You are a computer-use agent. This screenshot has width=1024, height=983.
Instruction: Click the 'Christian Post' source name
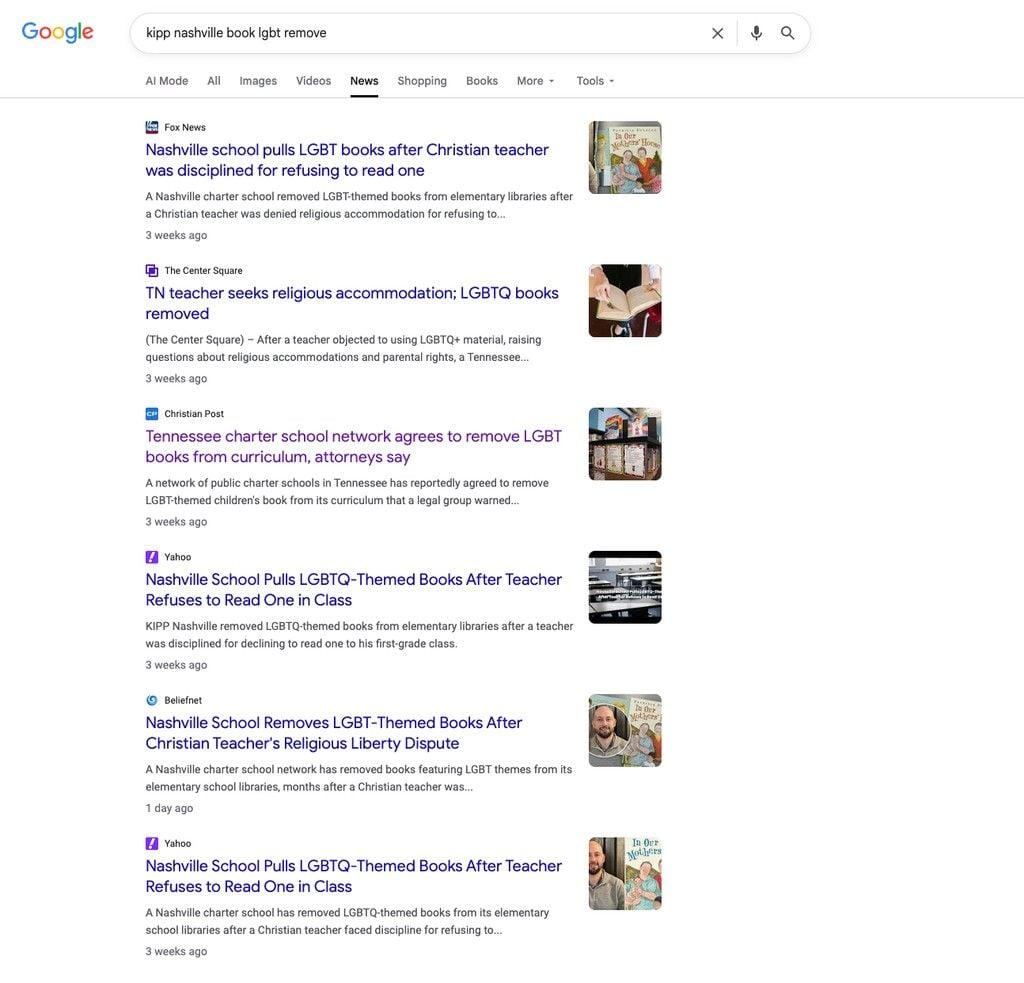pos(194,413)
